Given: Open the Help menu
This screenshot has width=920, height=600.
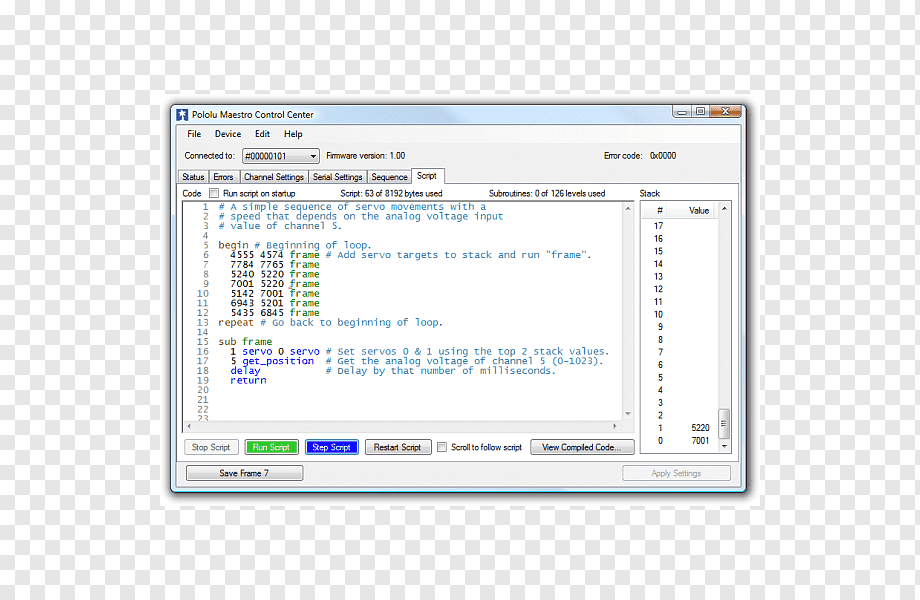Looking at the screenshot, I should 293,134.
